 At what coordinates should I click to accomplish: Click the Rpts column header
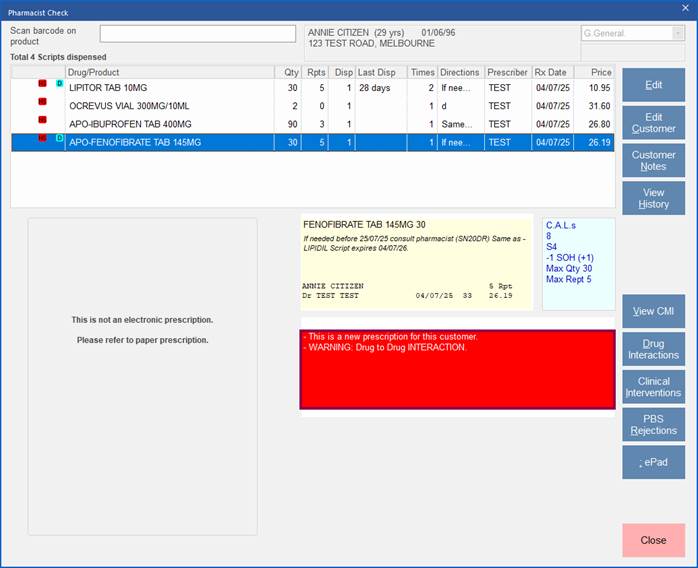tap(315, 72)
